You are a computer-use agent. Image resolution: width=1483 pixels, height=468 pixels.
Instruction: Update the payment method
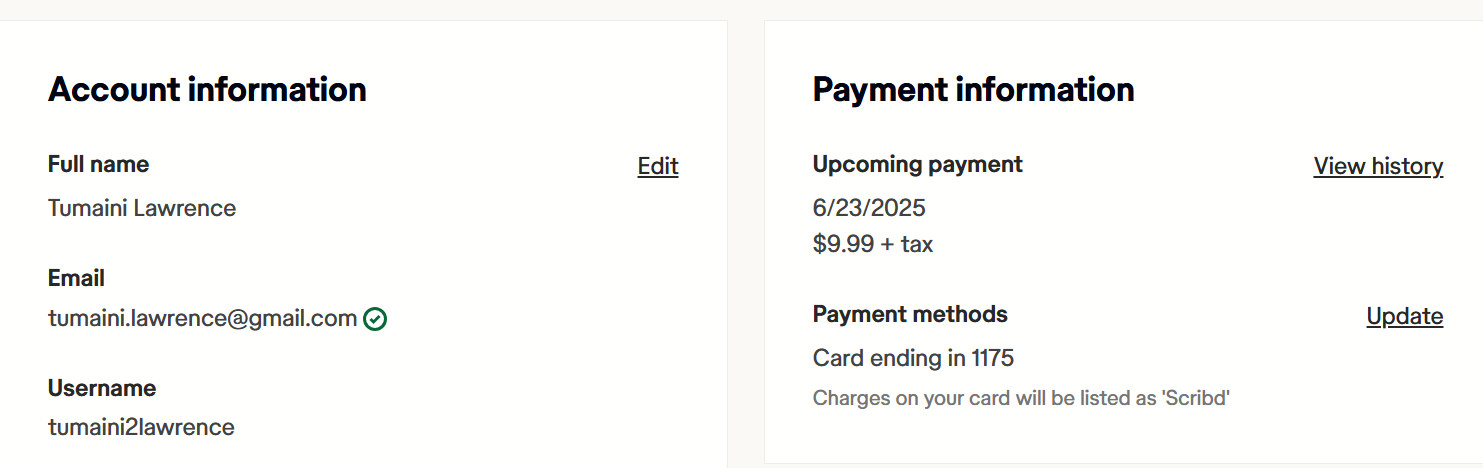(x=1404, y=316)
